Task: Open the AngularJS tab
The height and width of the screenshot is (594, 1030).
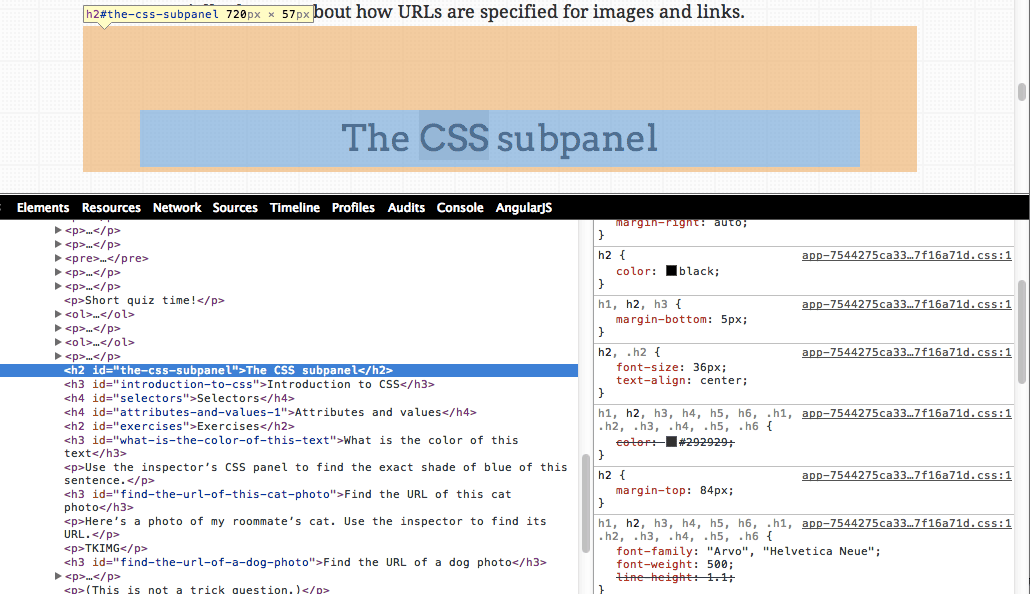Action: tap(524, 208)
